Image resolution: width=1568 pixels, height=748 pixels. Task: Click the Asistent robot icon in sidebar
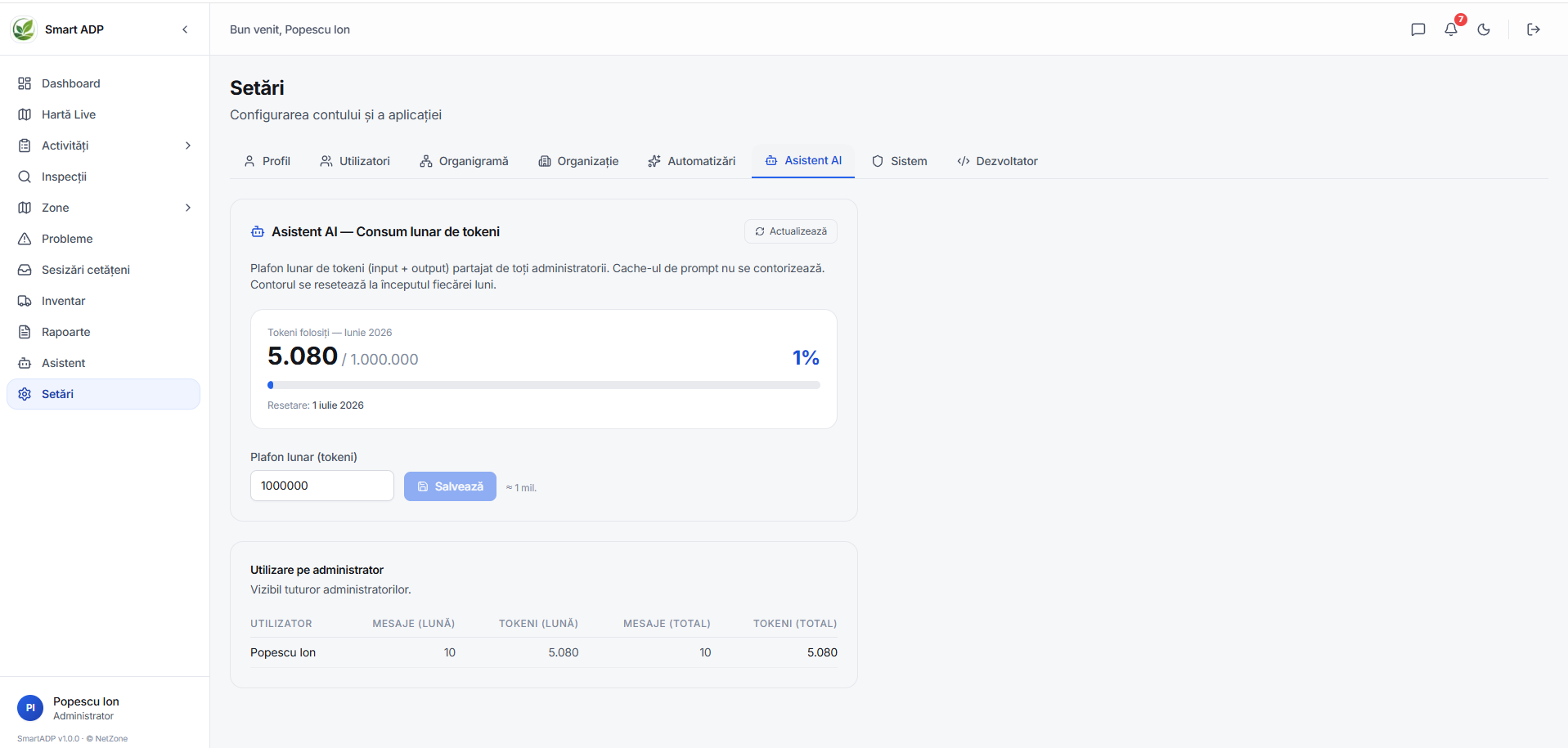tap(25, 363)
